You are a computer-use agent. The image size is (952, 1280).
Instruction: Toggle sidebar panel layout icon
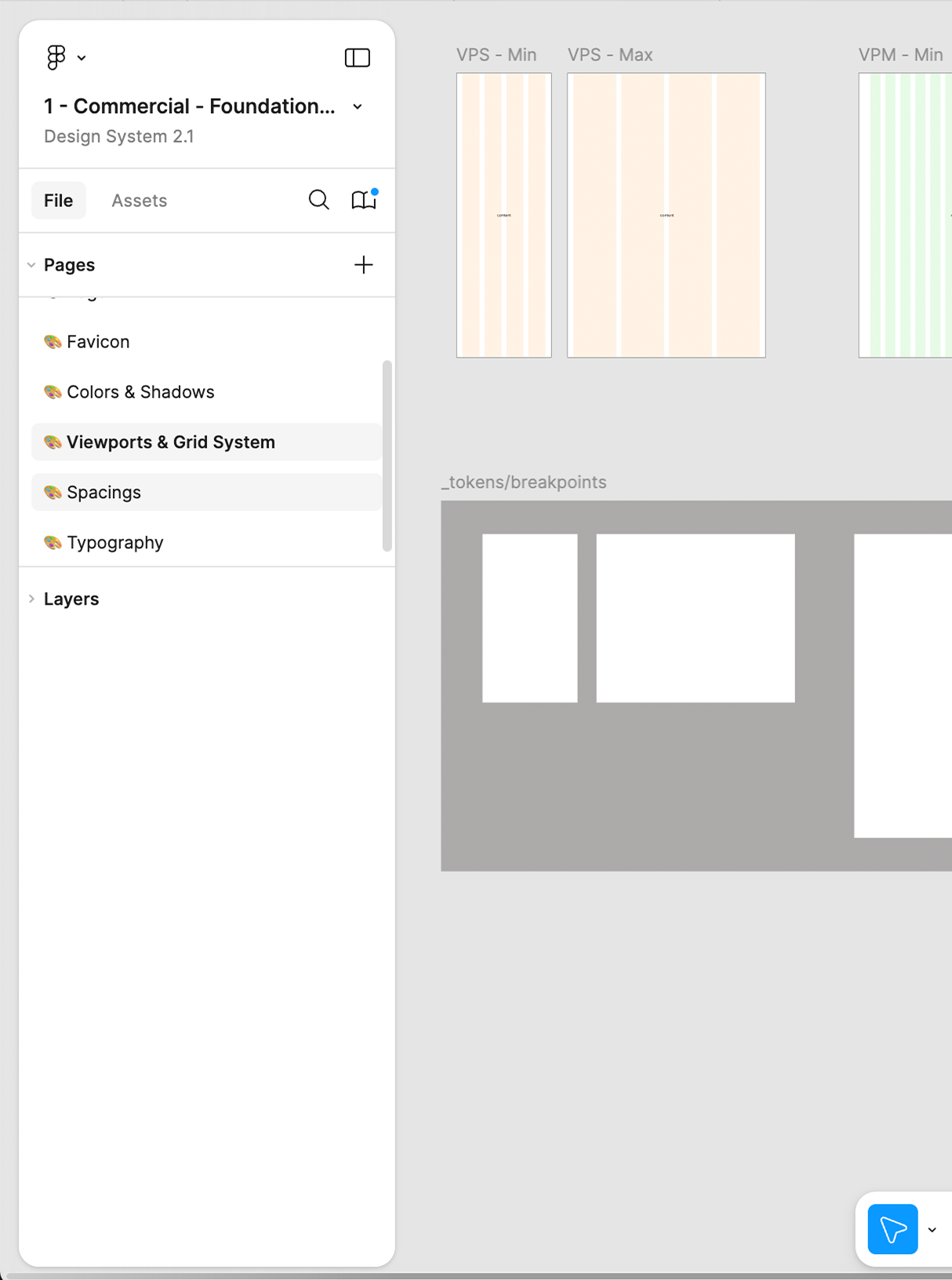point(358,57)
